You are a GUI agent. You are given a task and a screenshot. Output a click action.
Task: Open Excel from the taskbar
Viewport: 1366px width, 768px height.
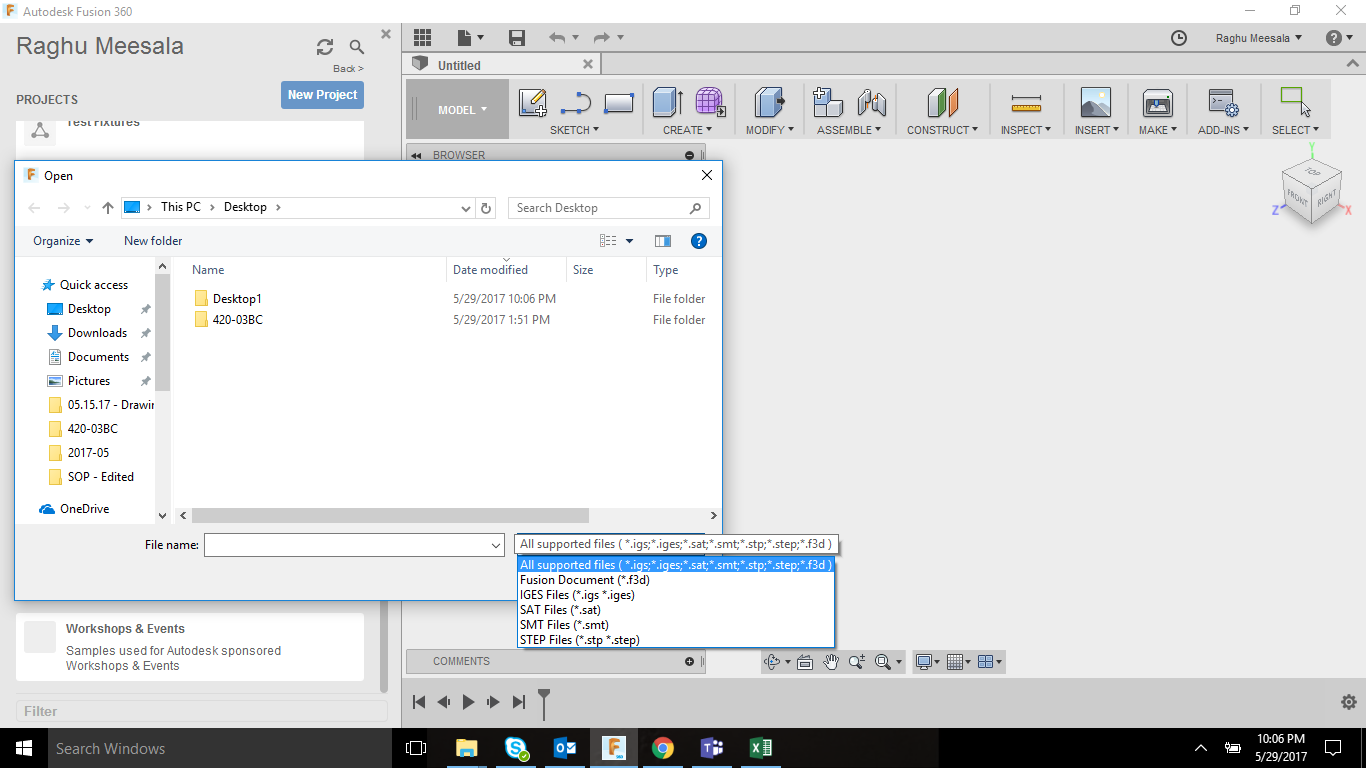[x=760, y=748]
